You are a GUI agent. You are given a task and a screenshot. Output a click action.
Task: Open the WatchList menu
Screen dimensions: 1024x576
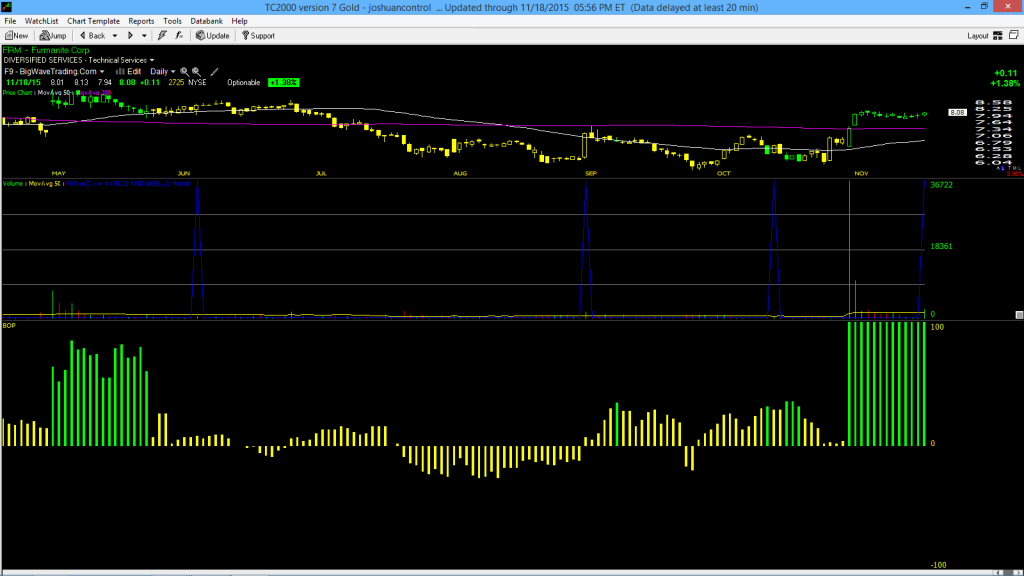click(41, 21)
